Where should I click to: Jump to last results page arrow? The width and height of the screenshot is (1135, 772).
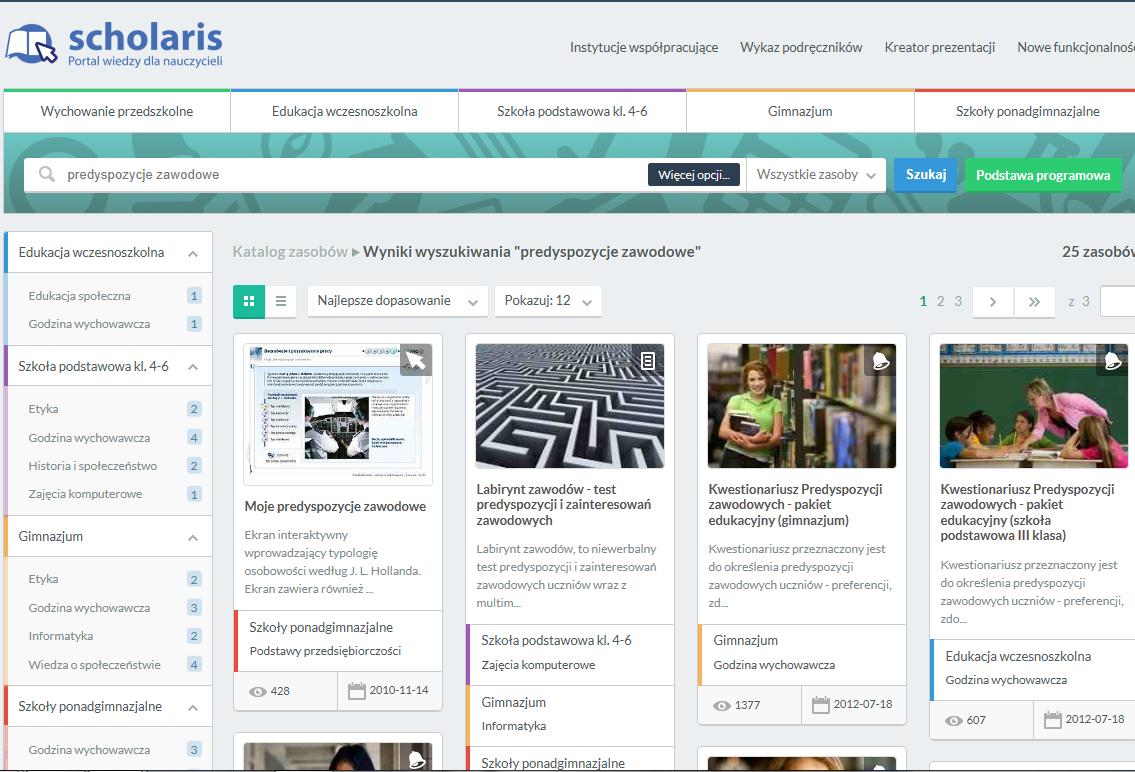(x=1034, y=302)
